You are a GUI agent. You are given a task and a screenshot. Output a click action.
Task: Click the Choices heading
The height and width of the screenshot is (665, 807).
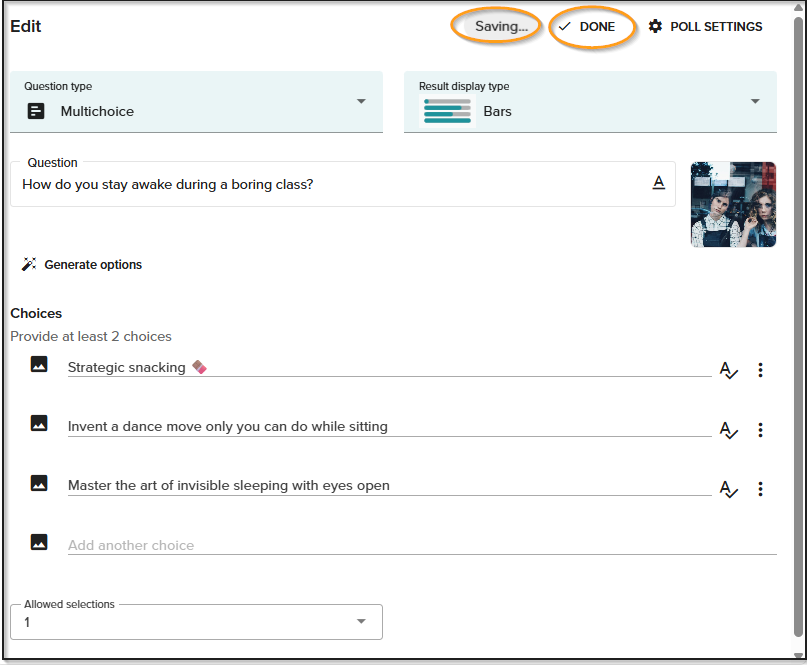click(x=36, y=313)
